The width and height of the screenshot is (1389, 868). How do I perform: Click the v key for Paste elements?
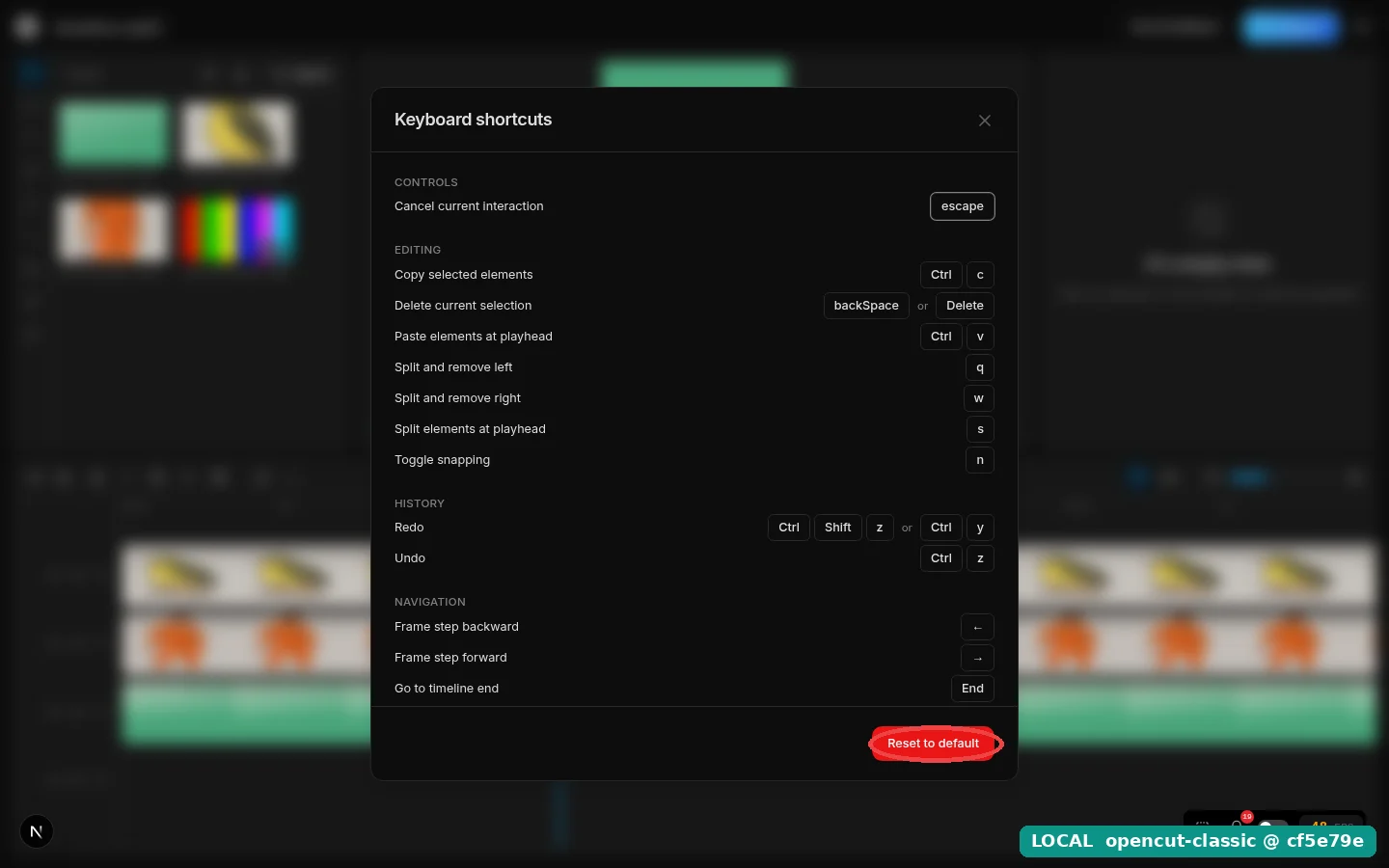980,337
